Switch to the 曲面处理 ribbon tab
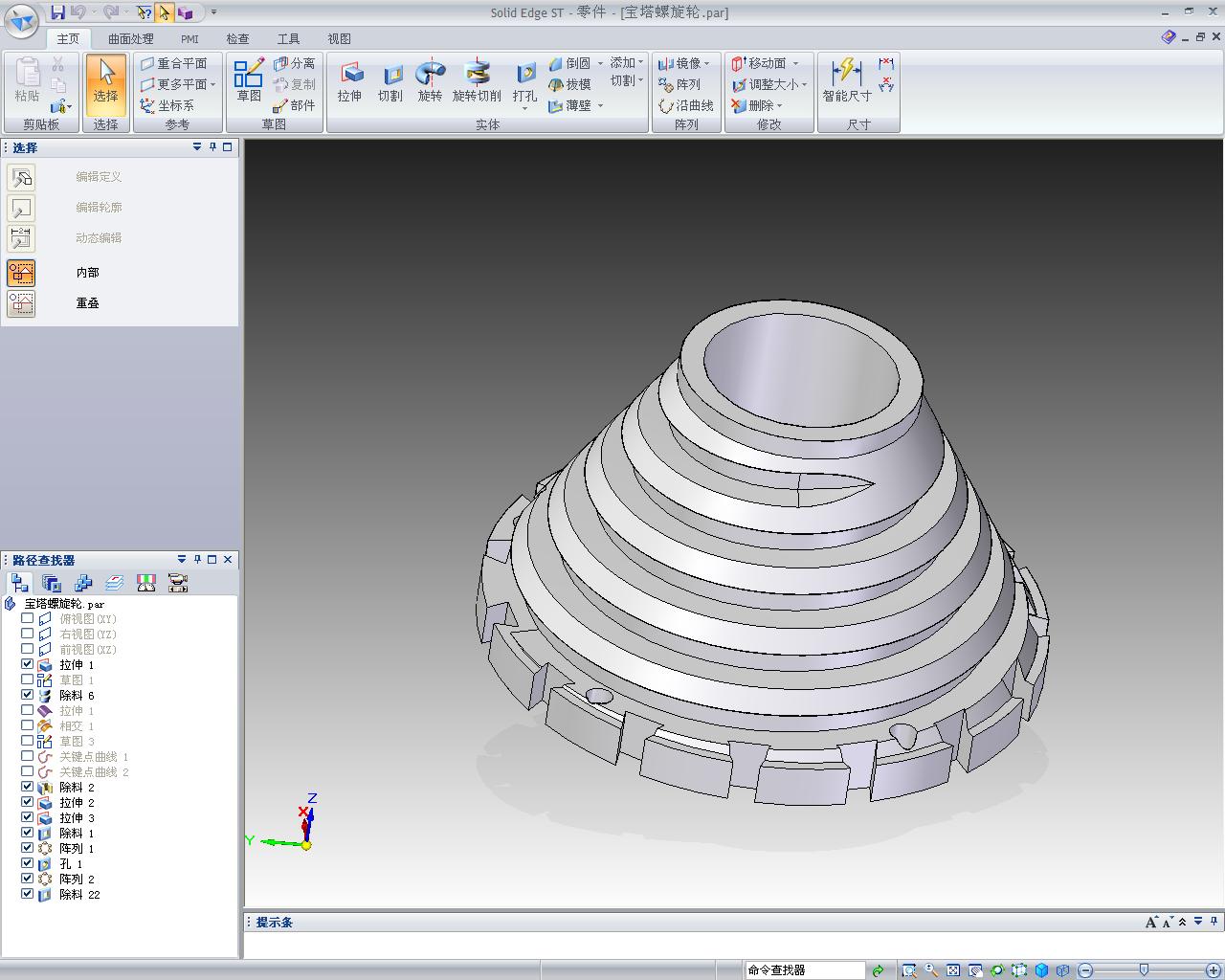 point(131,39)
